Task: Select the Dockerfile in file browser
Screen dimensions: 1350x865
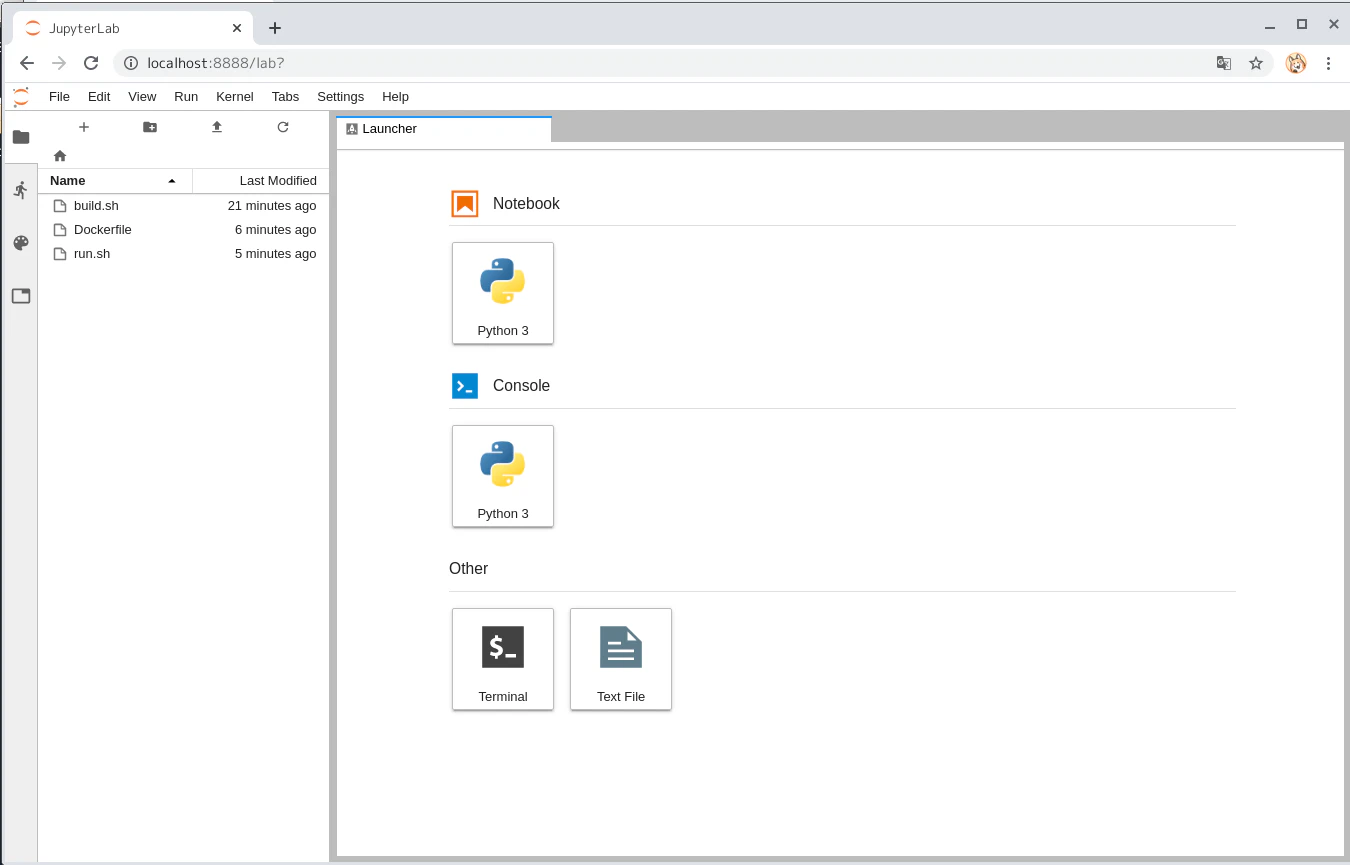Action: click(184, 230)
